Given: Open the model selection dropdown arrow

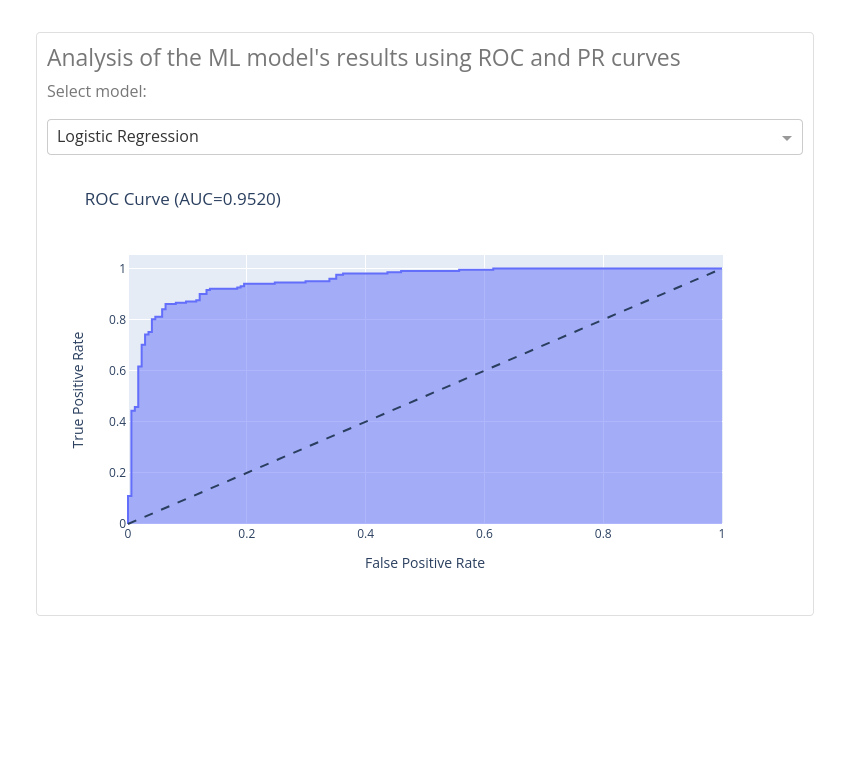Looking at the screenshot, I should coord(786,138).
